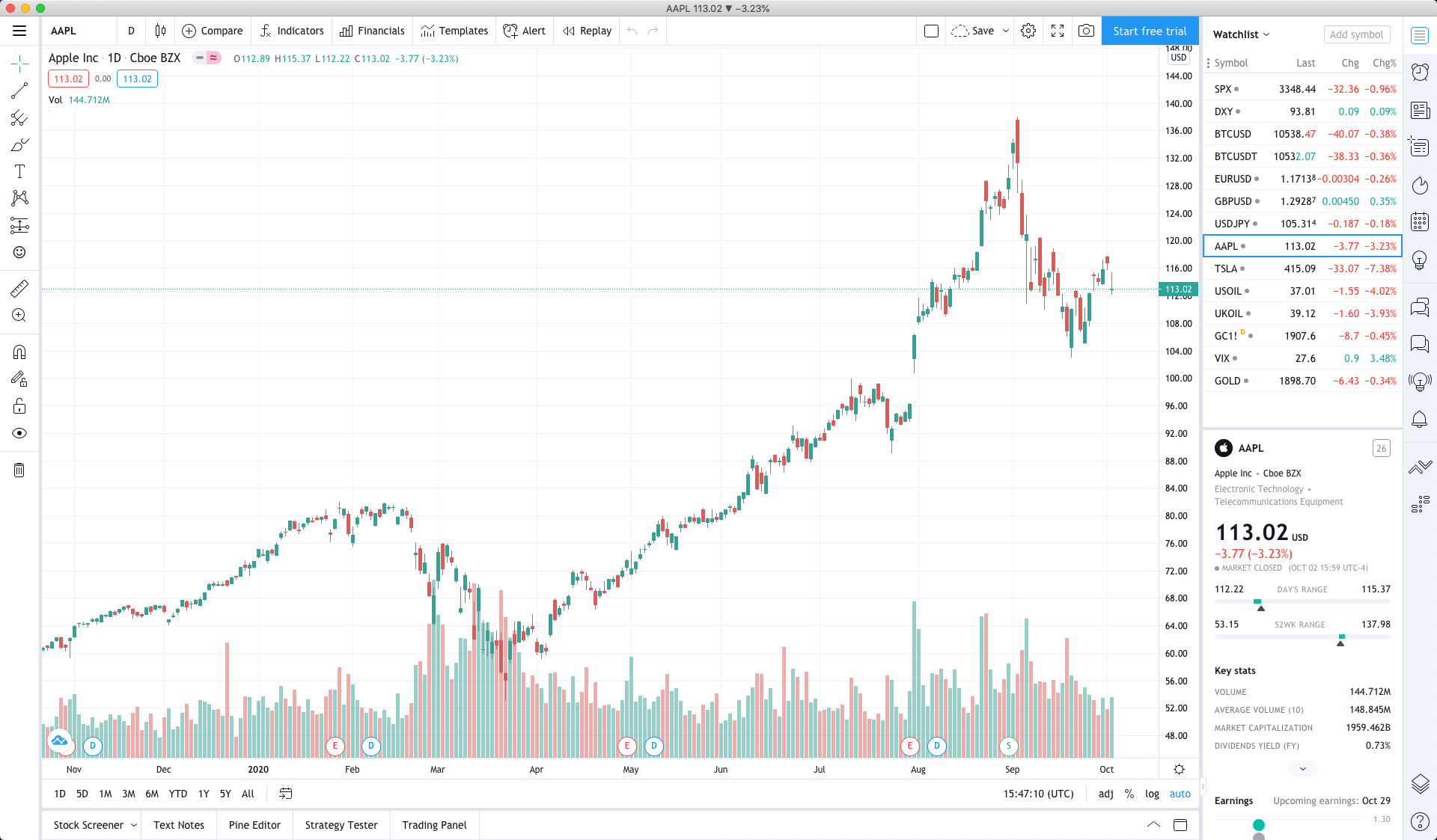
Task: Open the Save dropdown arrow
Action: pos(1006,31)
